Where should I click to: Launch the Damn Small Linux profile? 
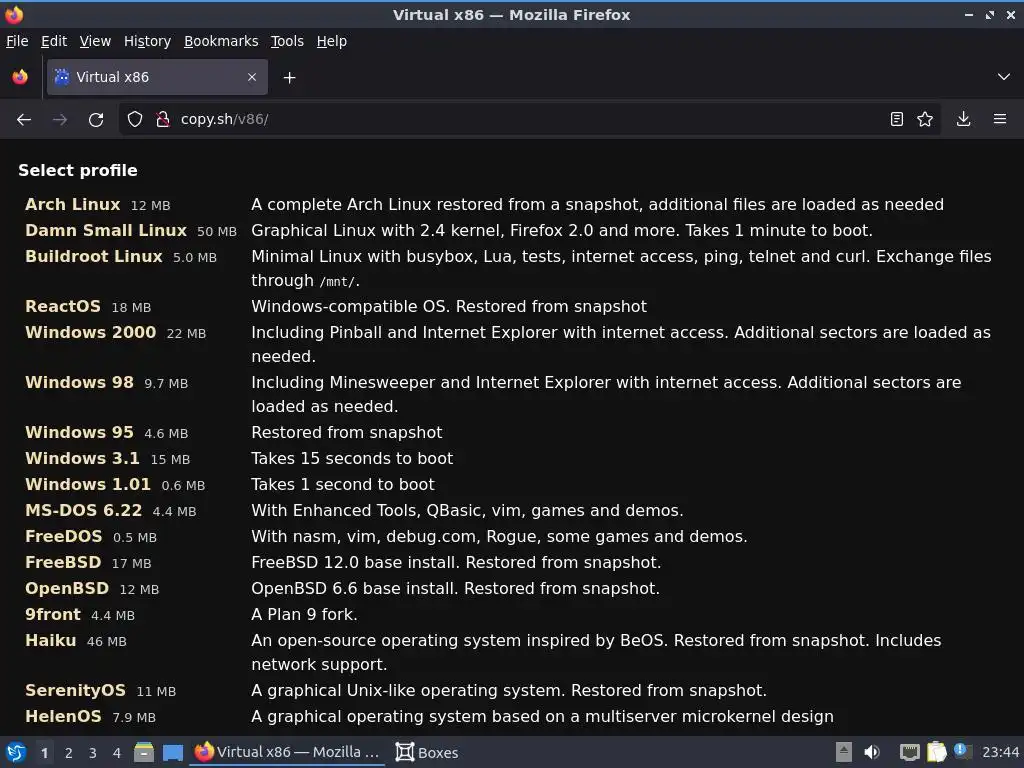point(106,231)
